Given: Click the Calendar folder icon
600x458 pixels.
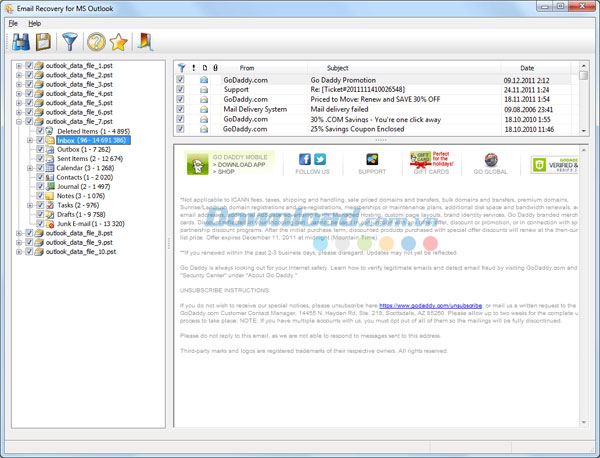Looking at the screenshot, I should [x=50, y=168].
